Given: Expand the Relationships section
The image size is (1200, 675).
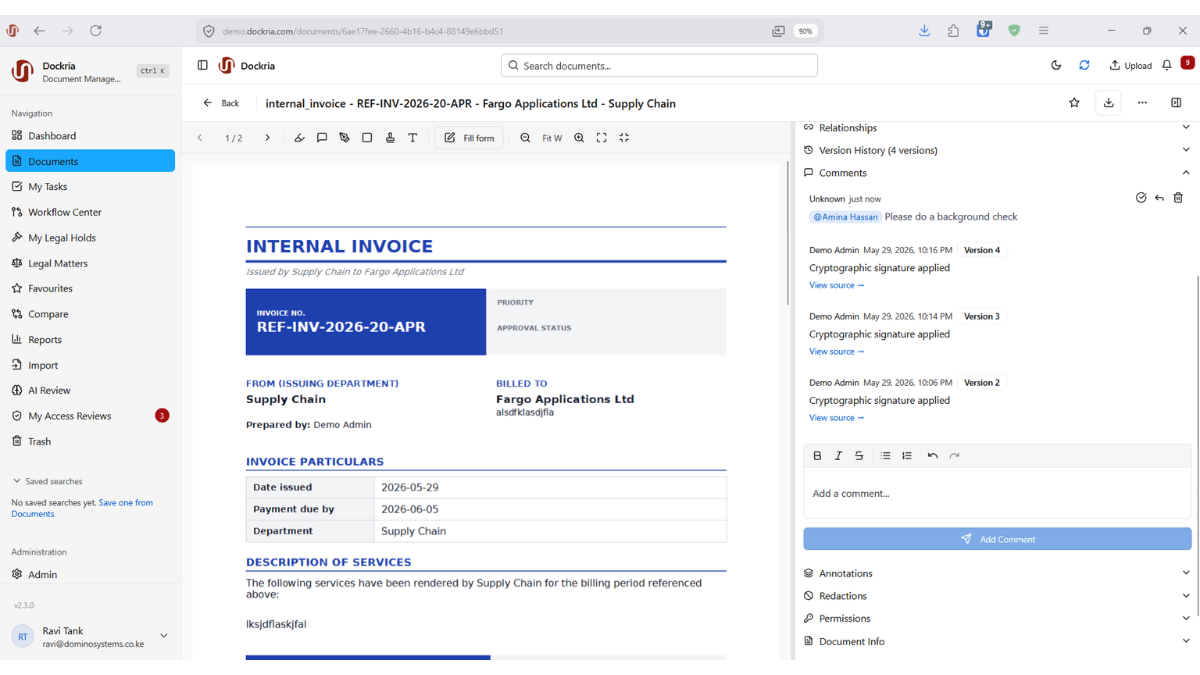Looking at the screenshot, I should [997, 128].
